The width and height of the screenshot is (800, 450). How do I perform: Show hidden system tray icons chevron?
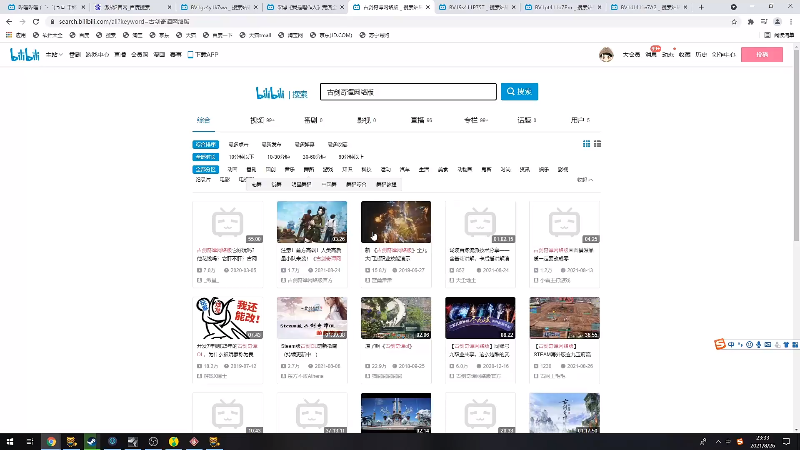tap(718, 441)
